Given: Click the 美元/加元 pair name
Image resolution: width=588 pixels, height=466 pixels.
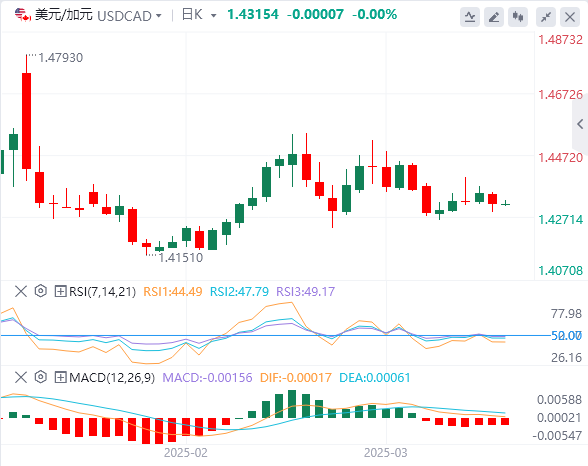Looking at the screenshot, I should 64,15.
